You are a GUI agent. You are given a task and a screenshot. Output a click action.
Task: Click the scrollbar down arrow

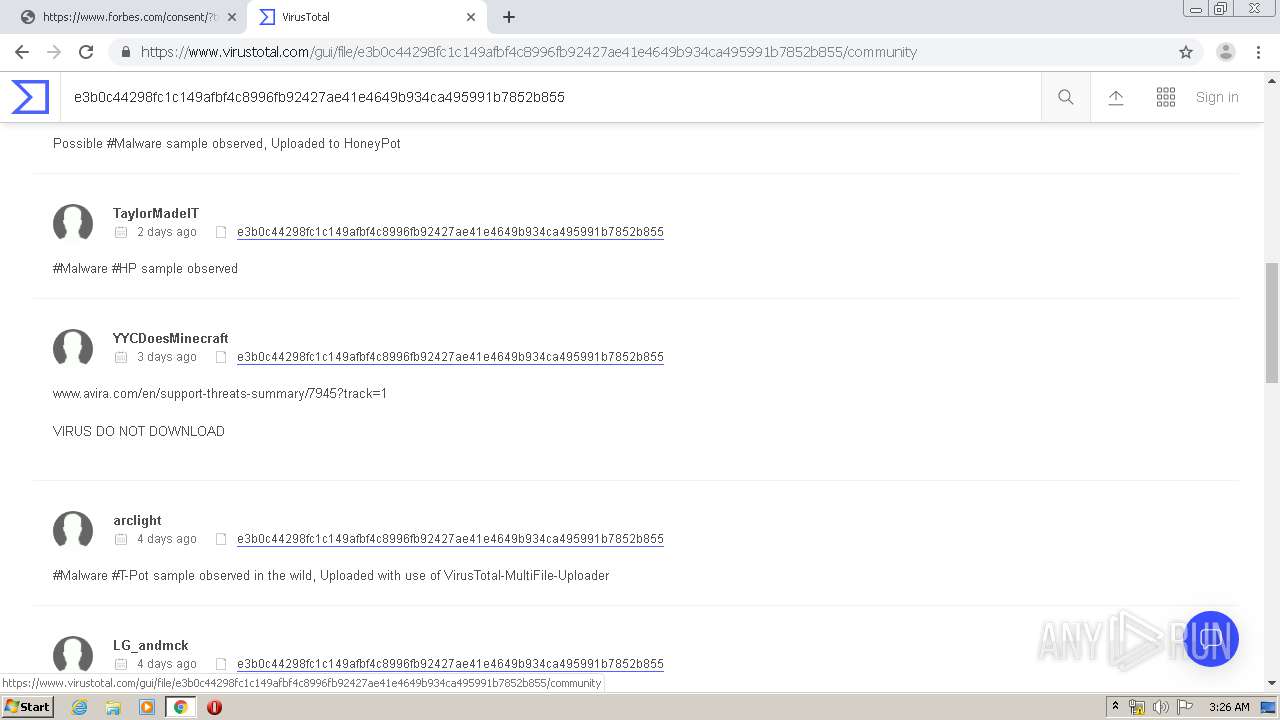(1272, 683)
